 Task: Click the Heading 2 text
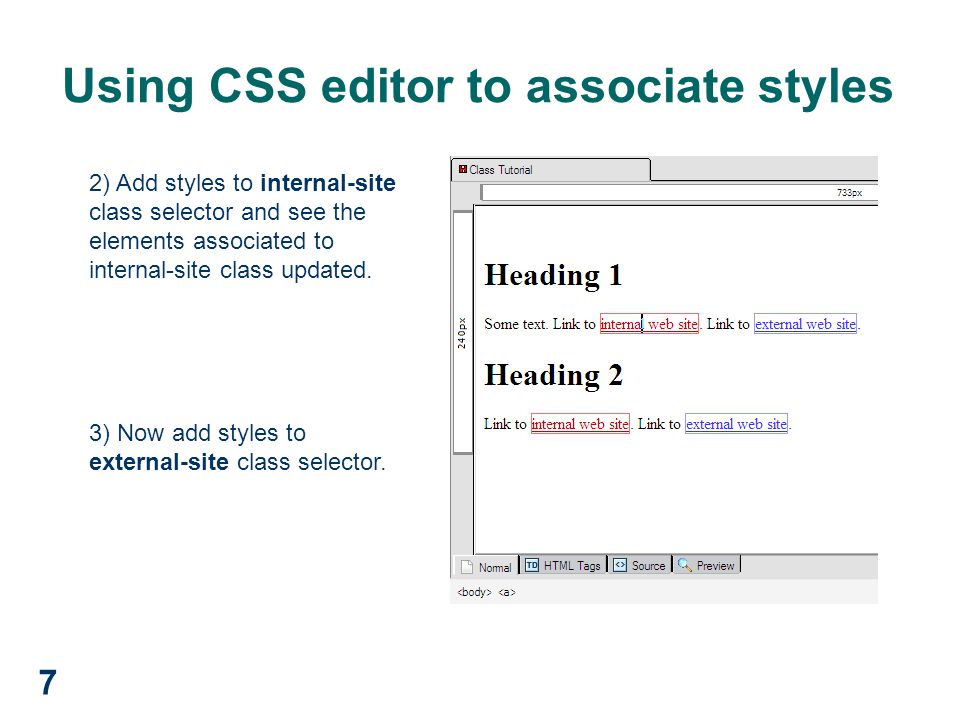coord(553,375)
